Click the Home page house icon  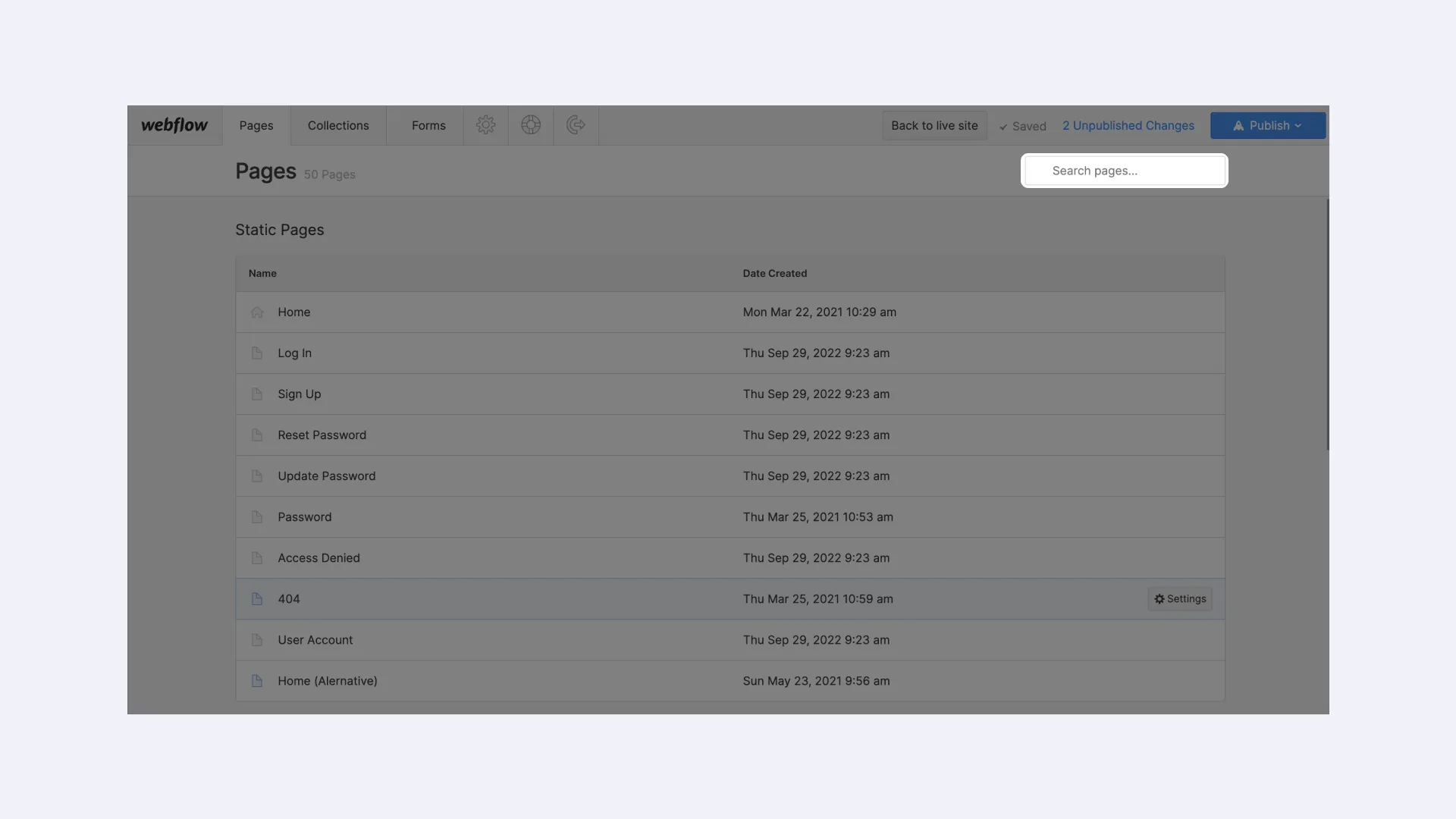257,312
